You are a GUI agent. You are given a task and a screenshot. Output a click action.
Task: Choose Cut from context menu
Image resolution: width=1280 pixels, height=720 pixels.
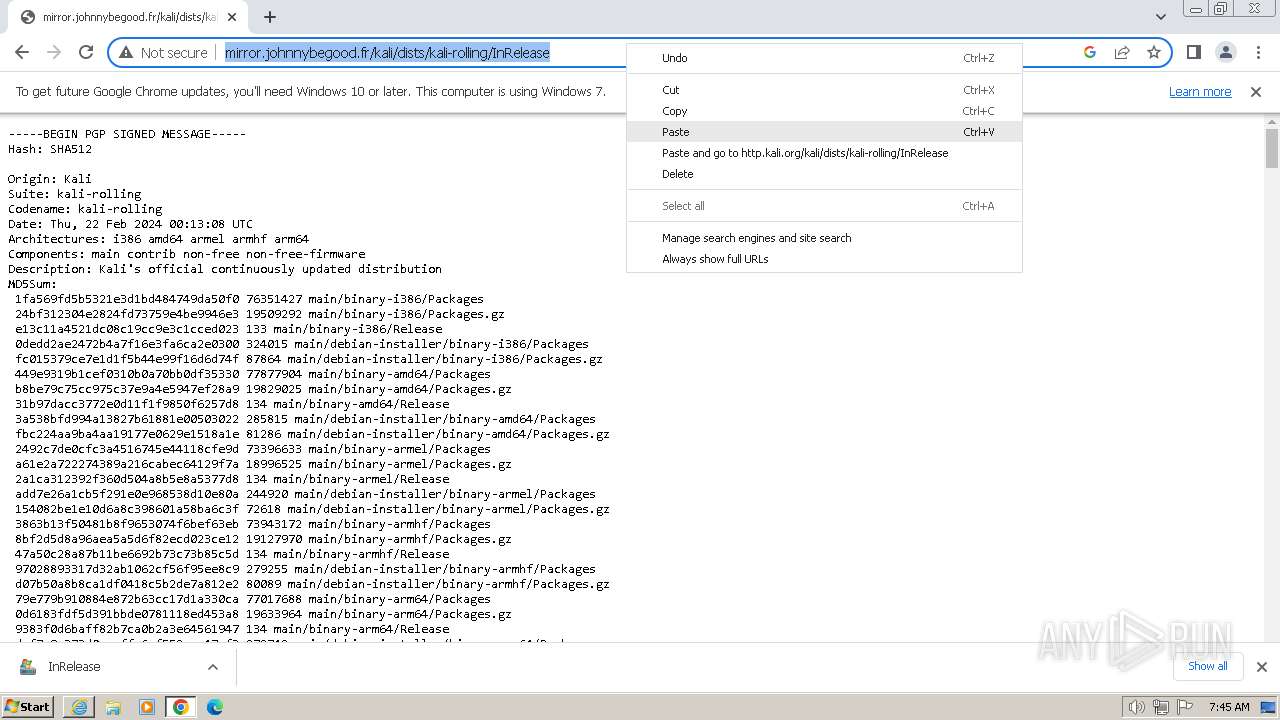pyautogui.click(x=824, y=90)
